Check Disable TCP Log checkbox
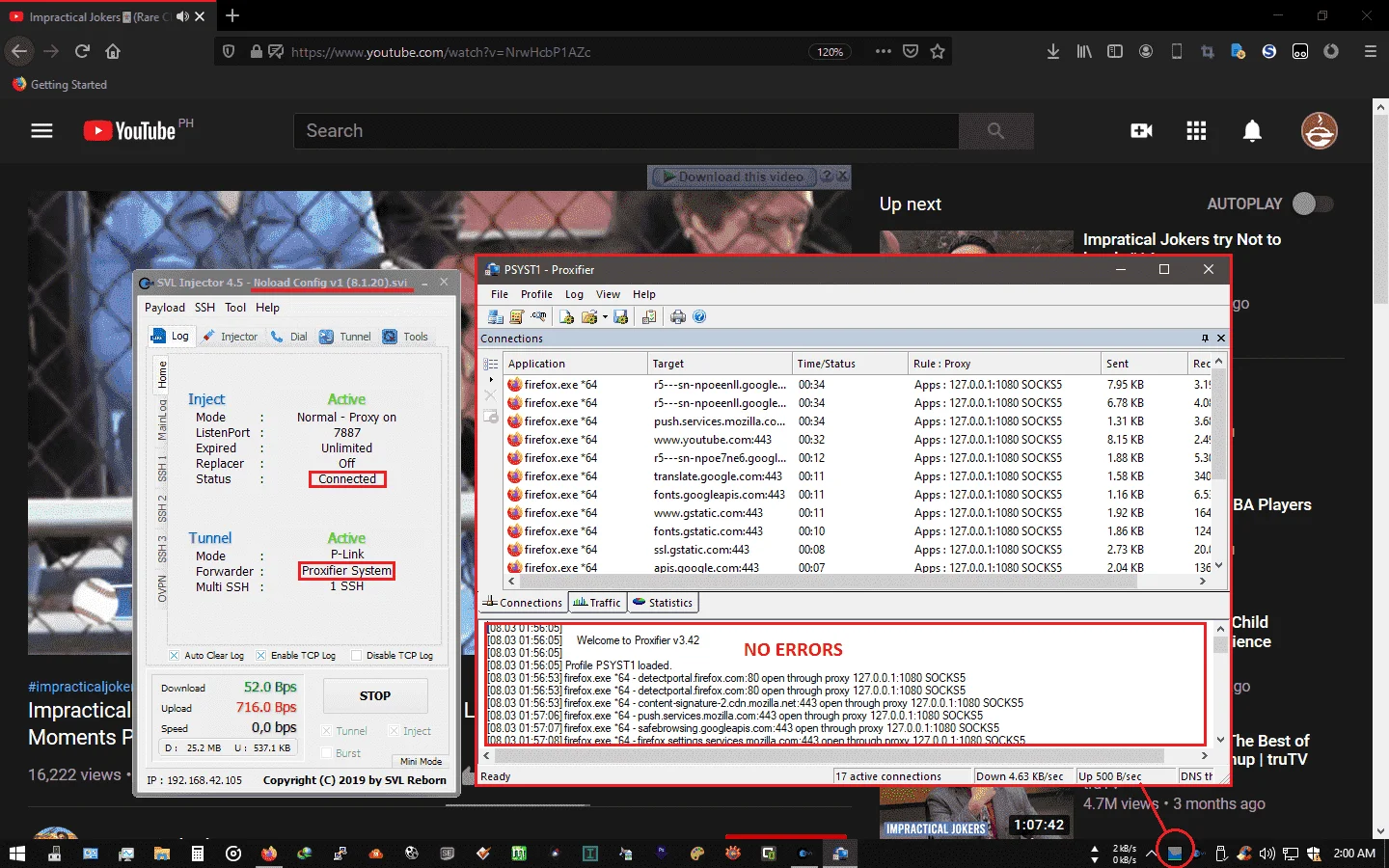1389x868 pixels. pos(356,656)
